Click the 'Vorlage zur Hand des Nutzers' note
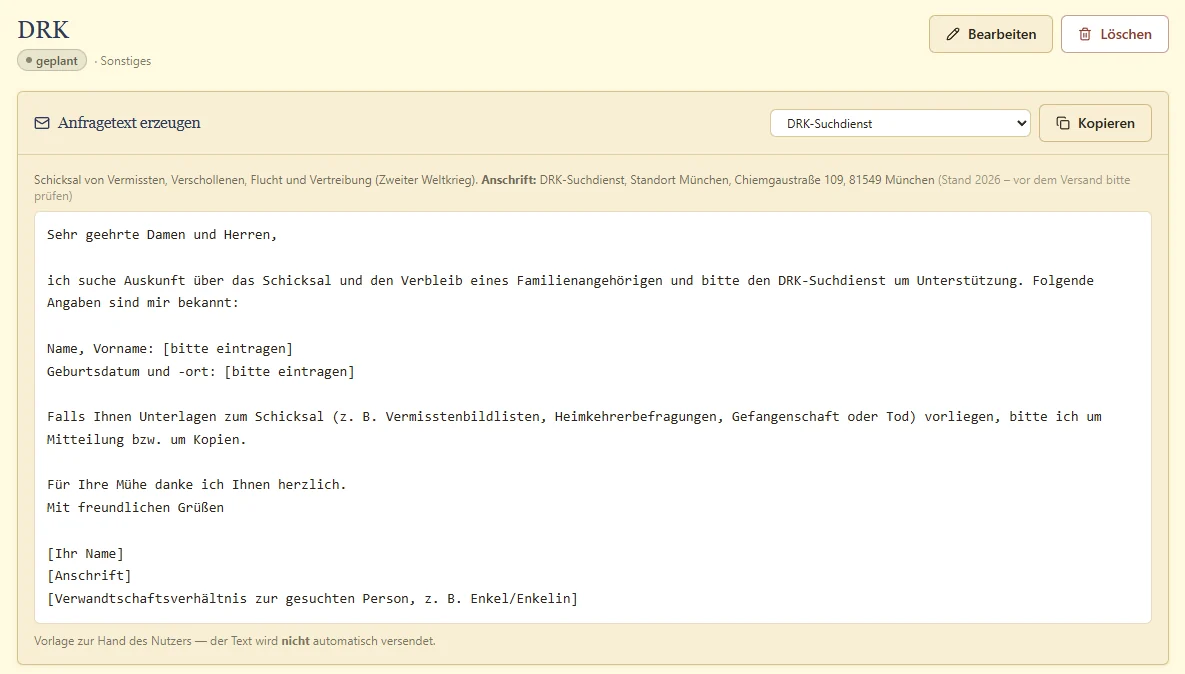Viewport: 1185px width, 674px height. 235,641
